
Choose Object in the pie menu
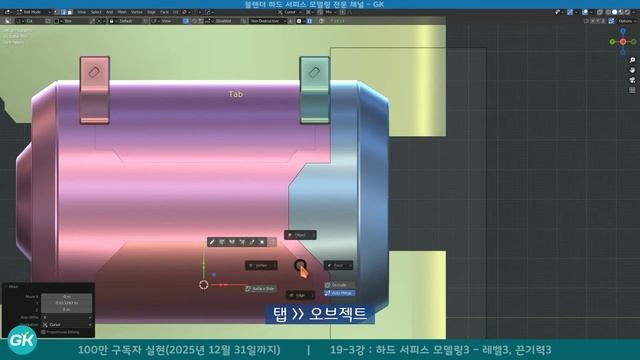tap(300, 235)
